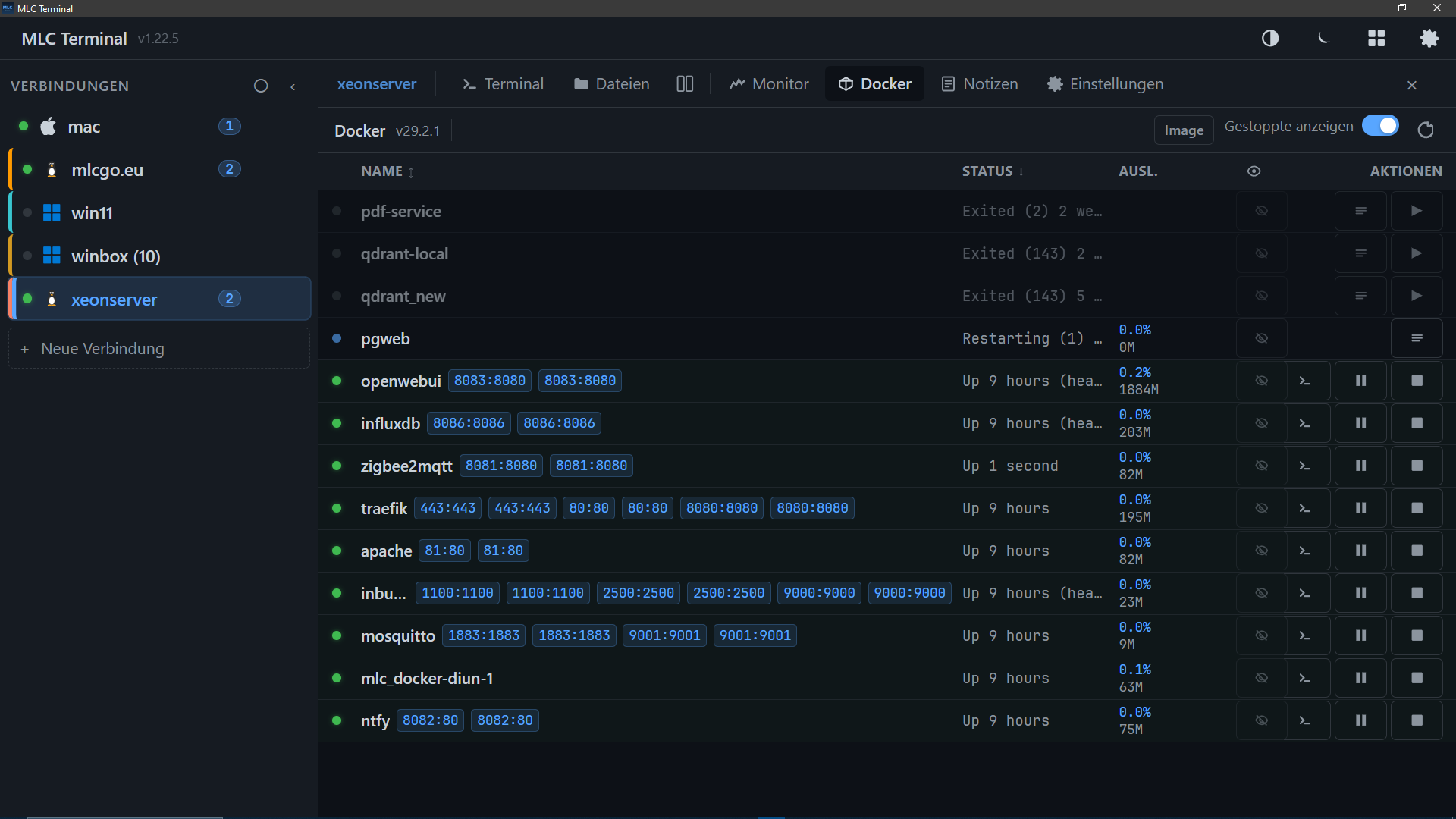This screenshot has width=1456, height=819.
Task: Switch to dark mode via moon icon
Action: click(1323, 38)
